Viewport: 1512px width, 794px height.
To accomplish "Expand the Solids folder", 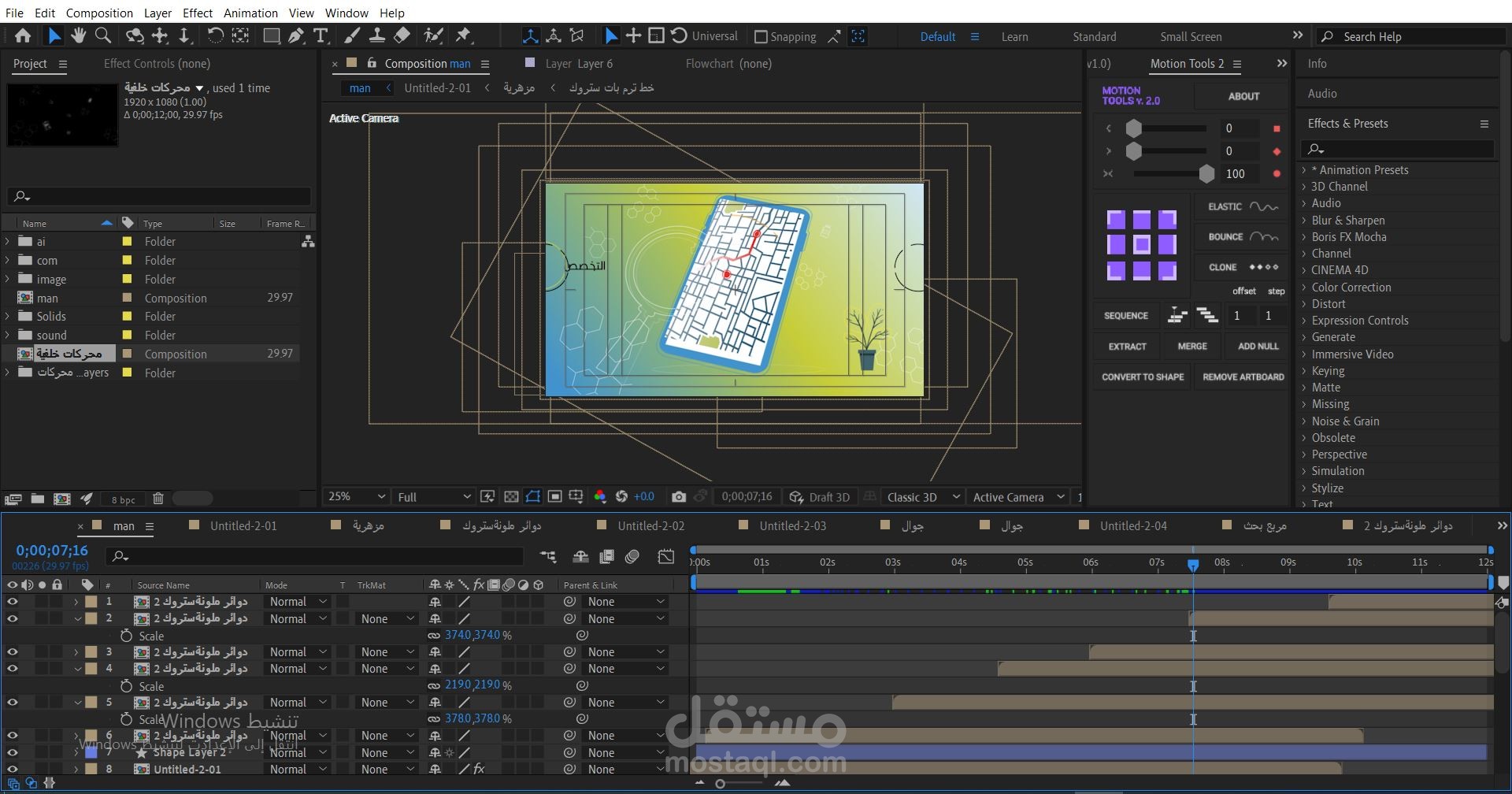I will coord(8,317).
